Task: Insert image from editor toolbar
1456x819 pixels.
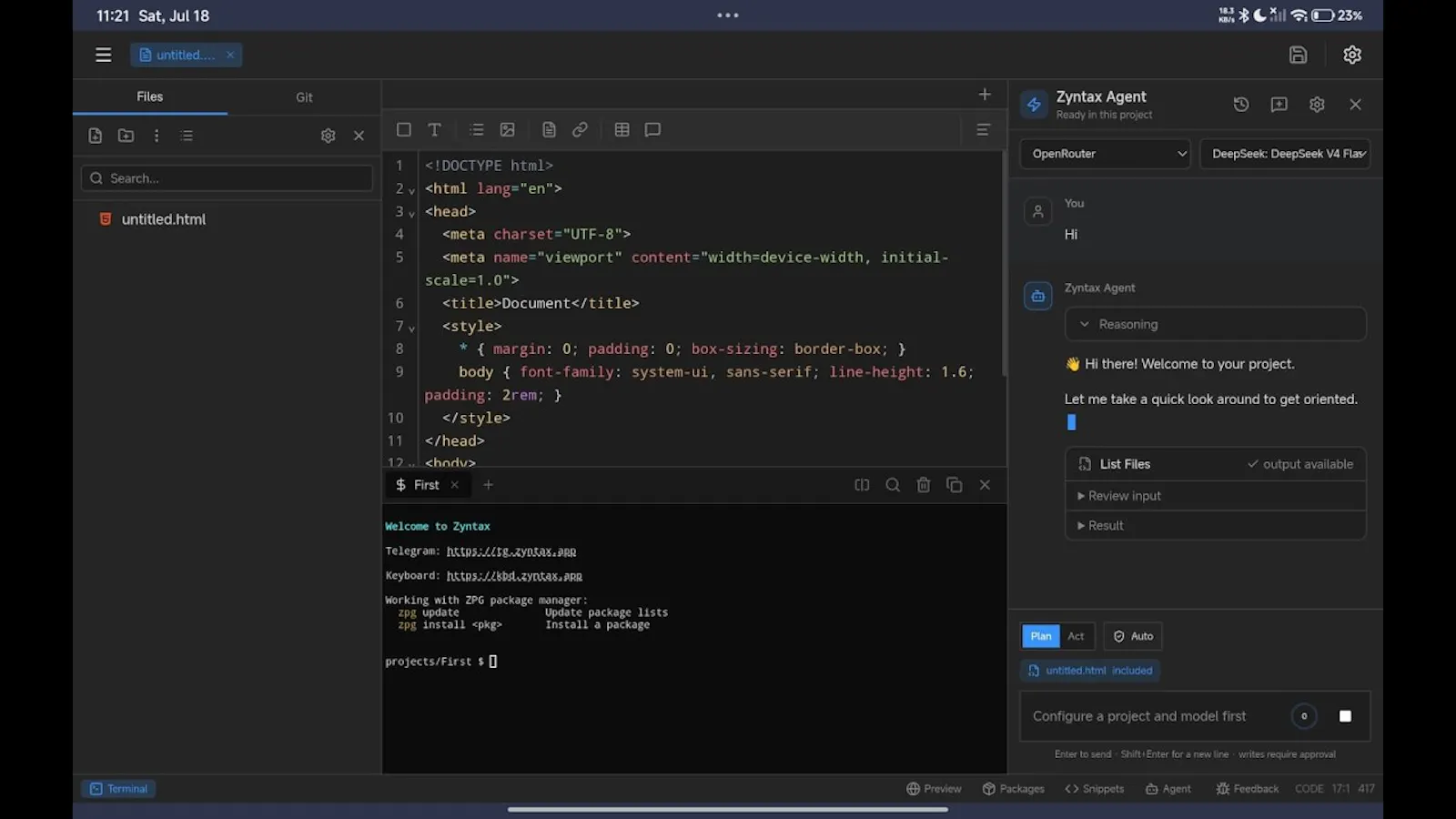Action: [x=508, y=130]
